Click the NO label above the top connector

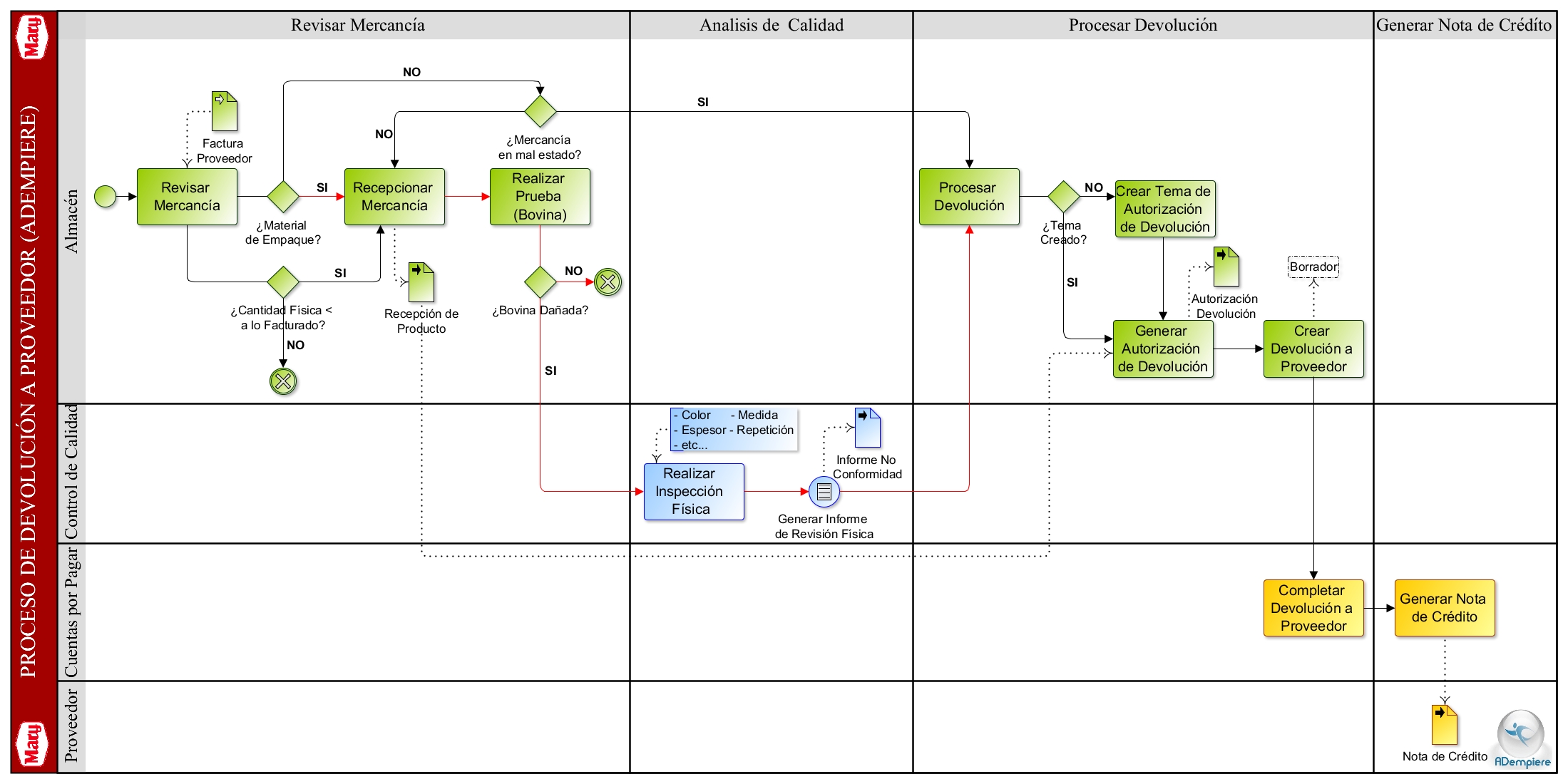pyautogui.click(x=411, y=72)
